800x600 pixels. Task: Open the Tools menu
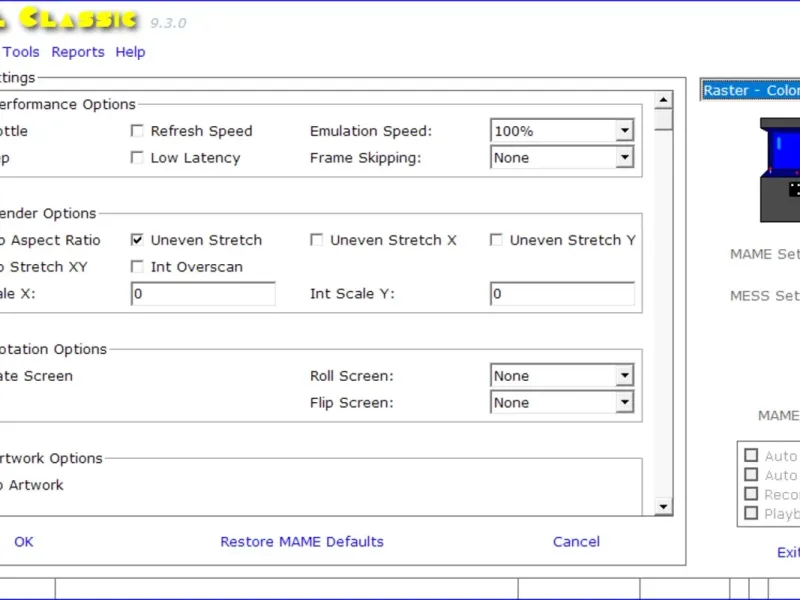point(21,52)
